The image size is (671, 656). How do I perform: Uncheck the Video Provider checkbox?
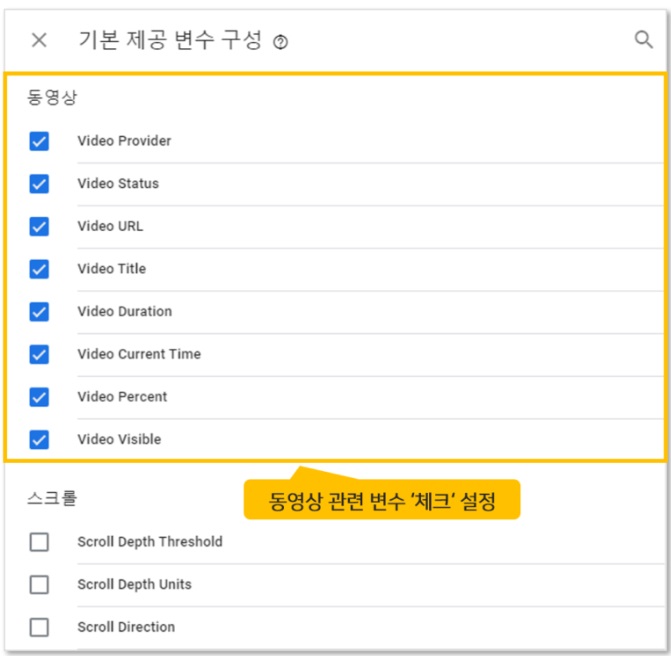coord(39,141)
